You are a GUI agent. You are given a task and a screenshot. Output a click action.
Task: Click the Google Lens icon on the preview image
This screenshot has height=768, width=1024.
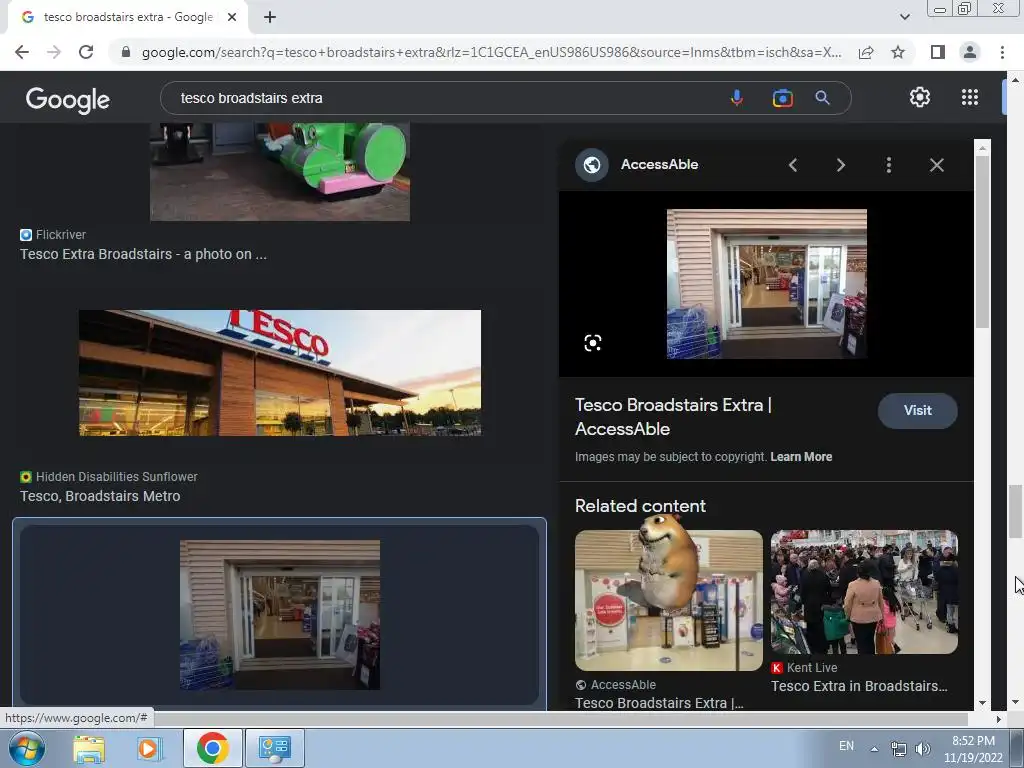point(592,343)
